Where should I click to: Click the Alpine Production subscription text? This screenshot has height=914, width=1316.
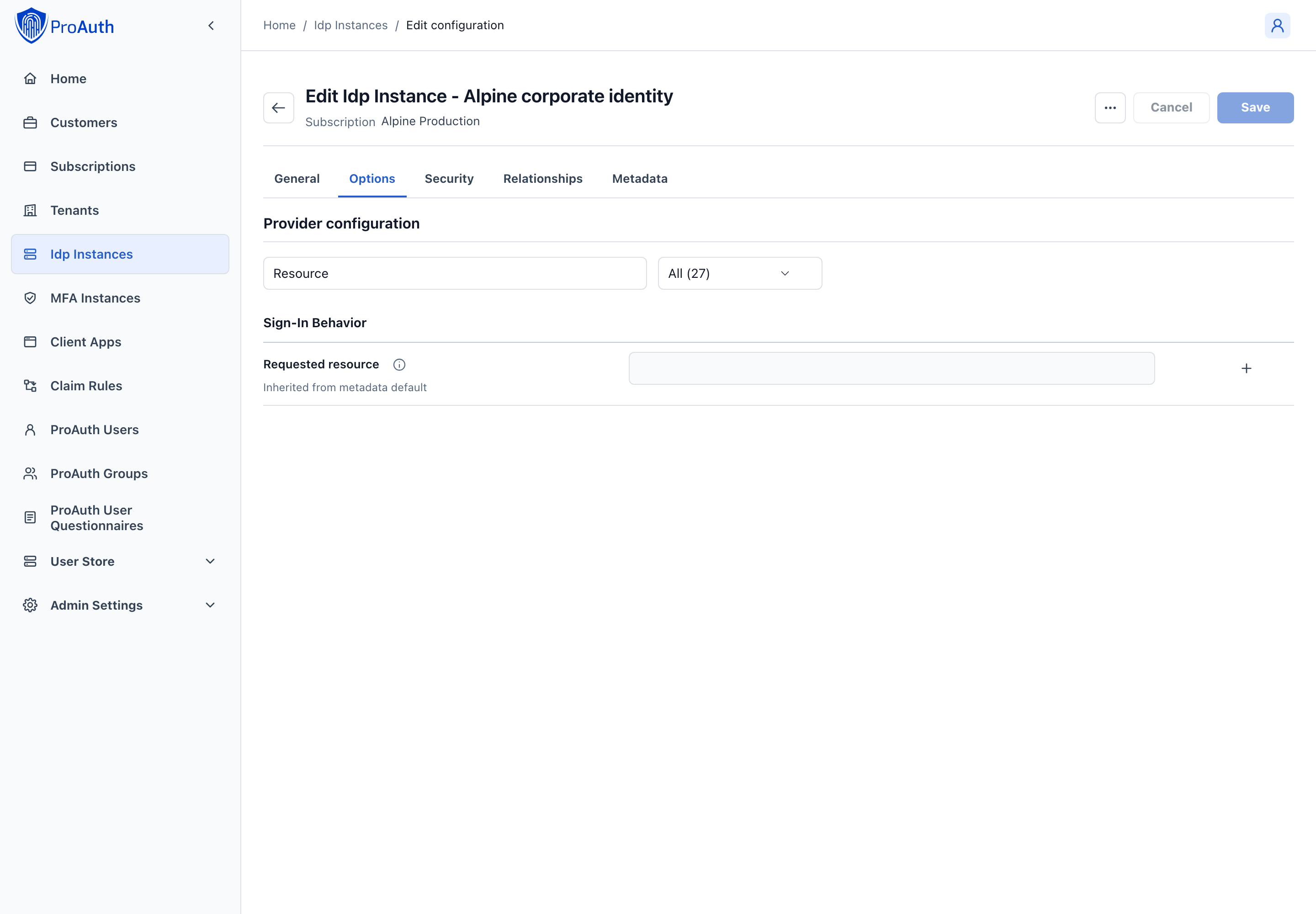pos(430,122)
